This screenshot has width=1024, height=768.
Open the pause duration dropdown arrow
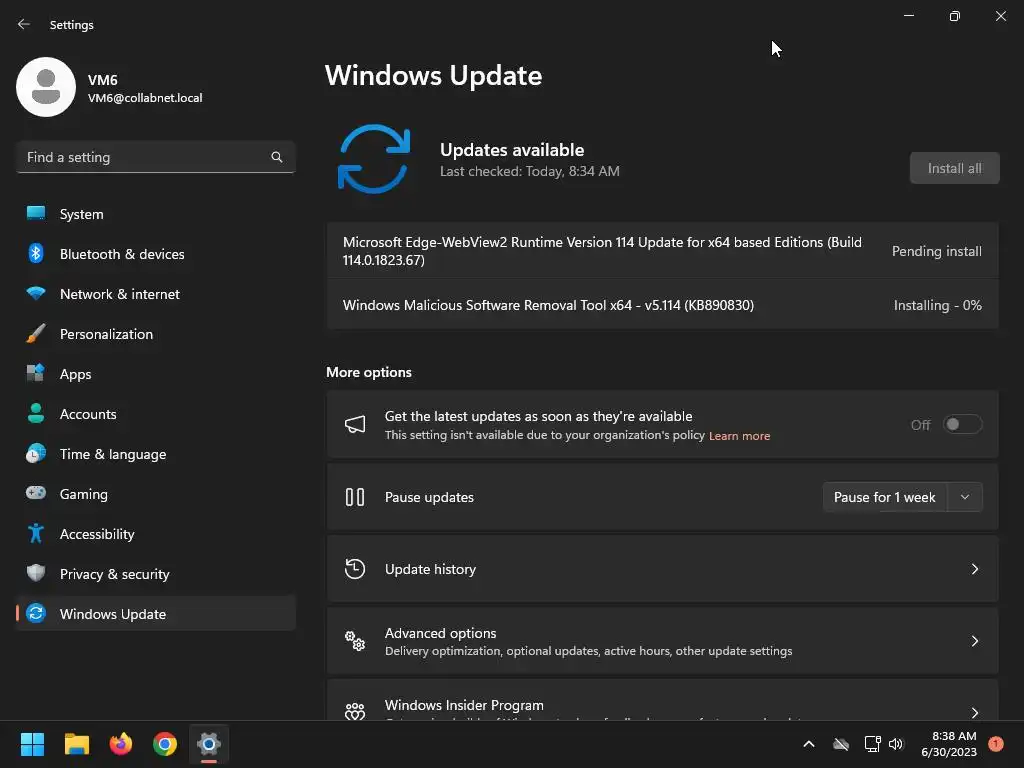(x=965, y=497)
